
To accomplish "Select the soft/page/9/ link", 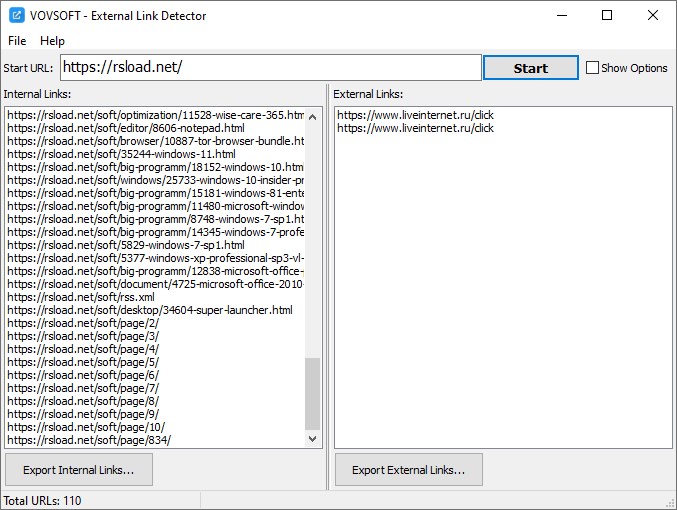I will tap(83, 414).
